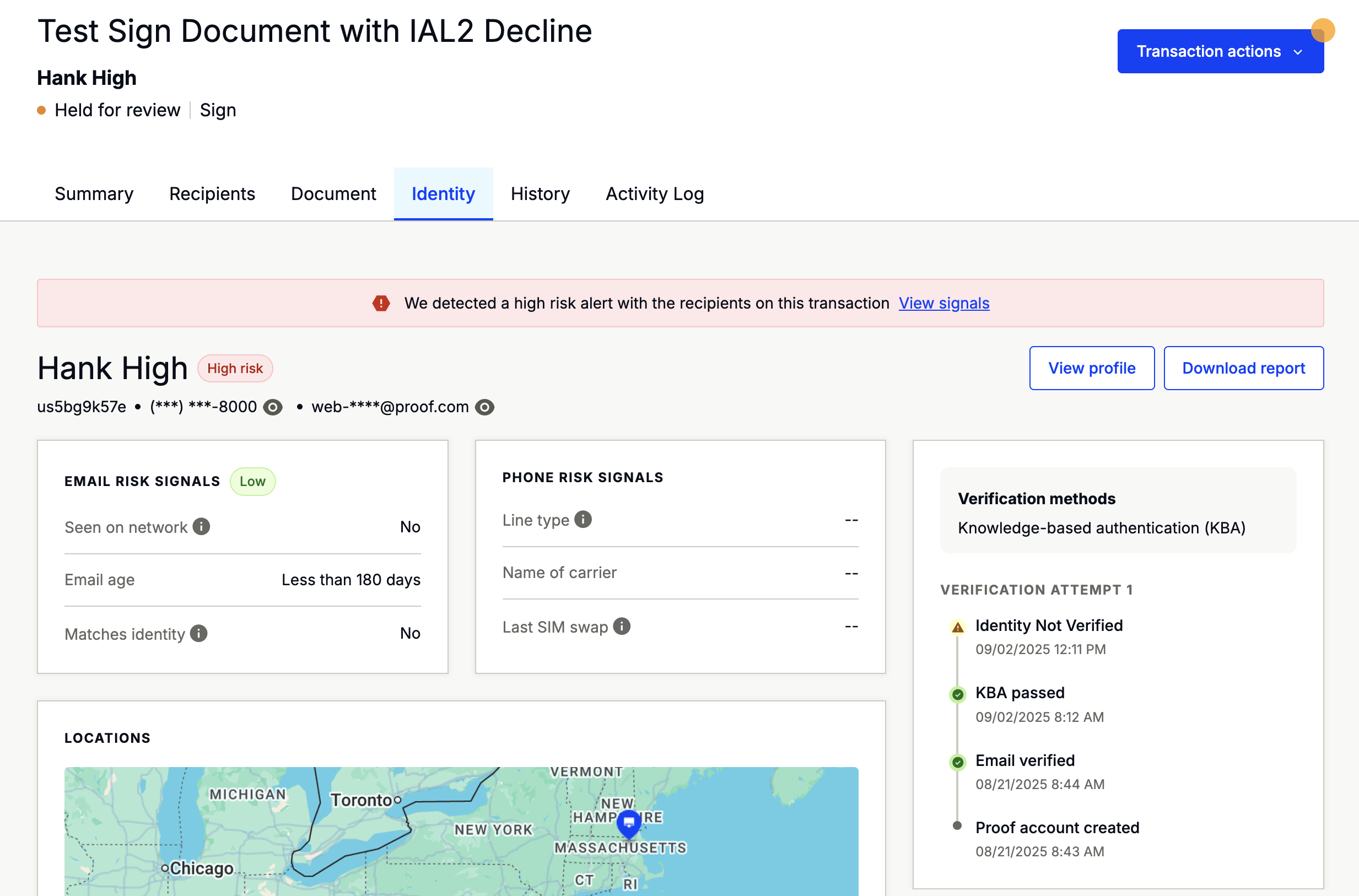Click Identity Not Verified warning triangle icon
The height and width of the screenshot is (896, 1359).
958,627
